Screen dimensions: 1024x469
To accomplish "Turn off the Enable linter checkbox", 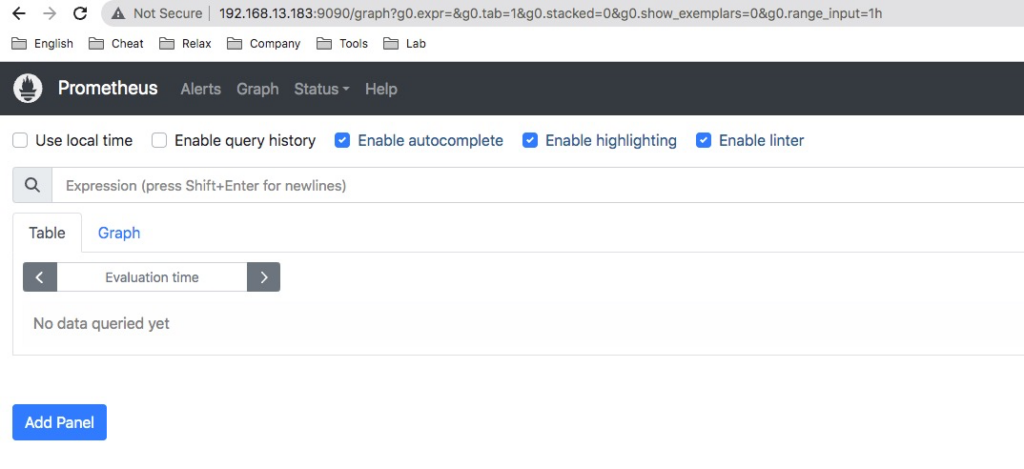I will click(x=703, y=140).
